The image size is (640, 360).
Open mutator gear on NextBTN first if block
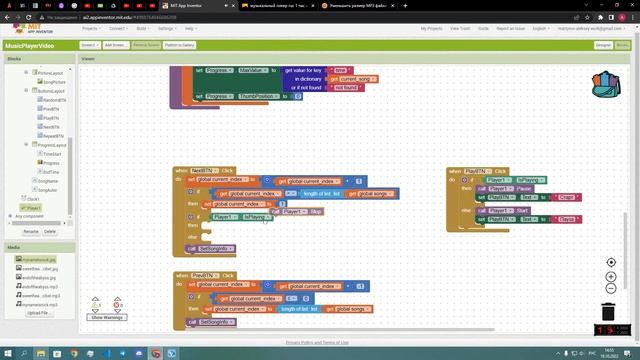191,191
